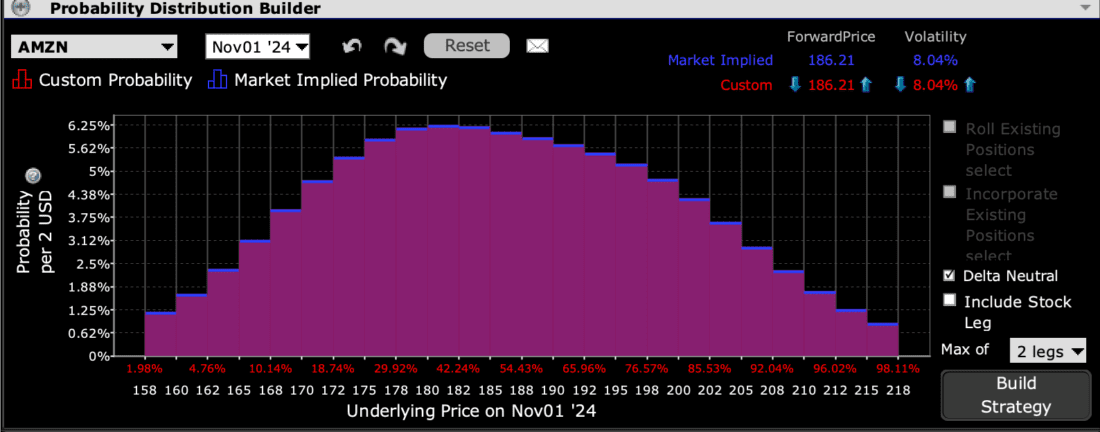
Task: Click the histogram bar above price 218
Action: pyautogui.click(x=883, y=339)
